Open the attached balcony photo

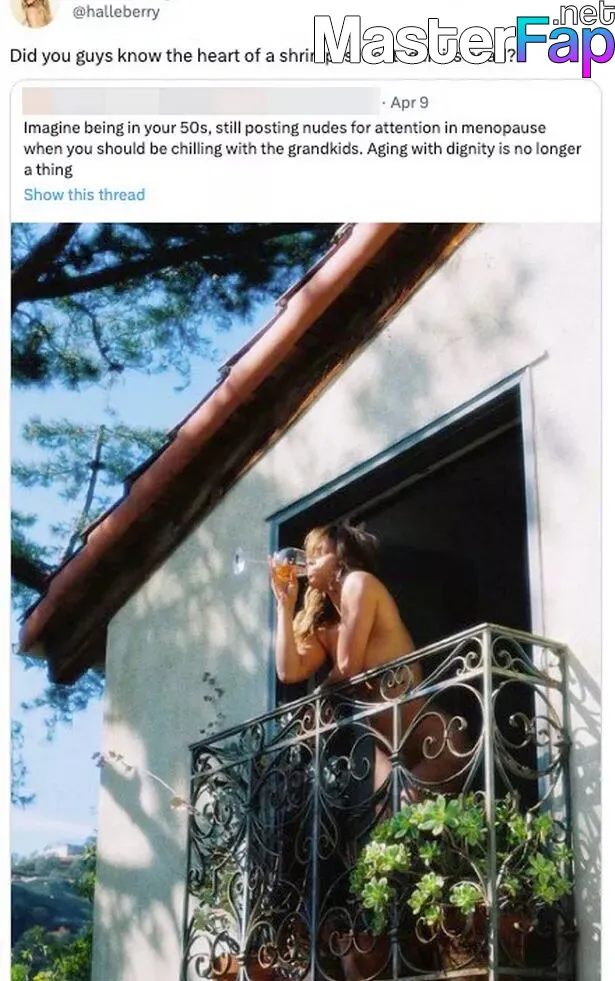coord(306,602)
